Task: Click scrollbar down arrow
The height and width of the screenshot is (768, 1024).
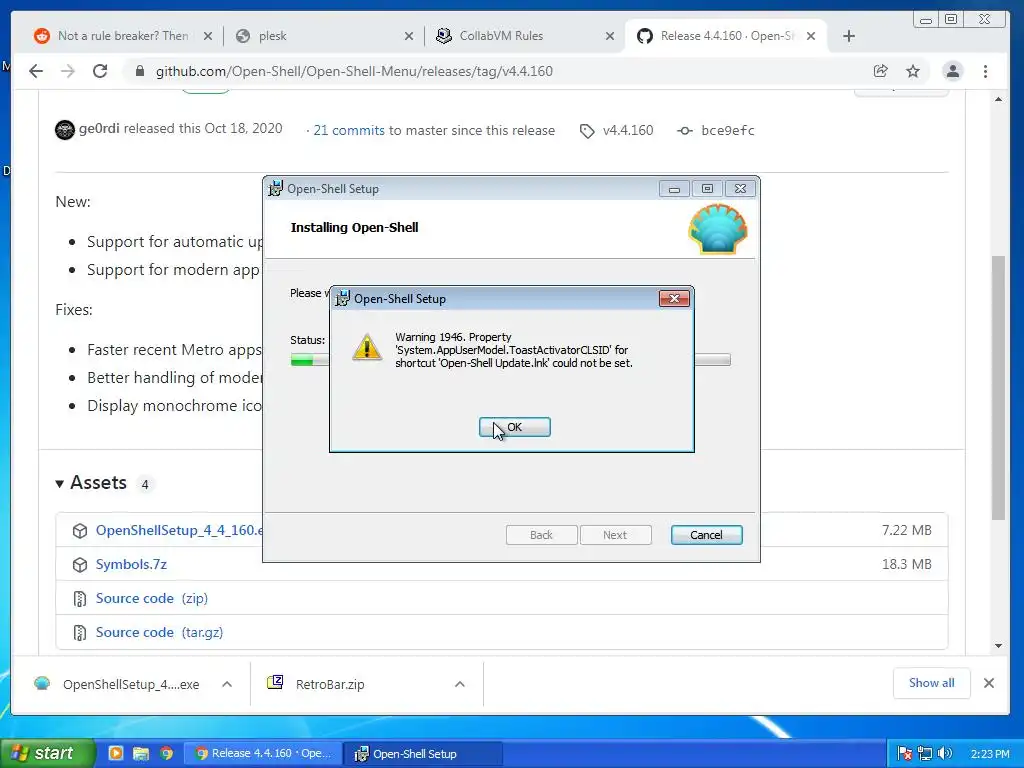Action: click(x=998, y=646)
